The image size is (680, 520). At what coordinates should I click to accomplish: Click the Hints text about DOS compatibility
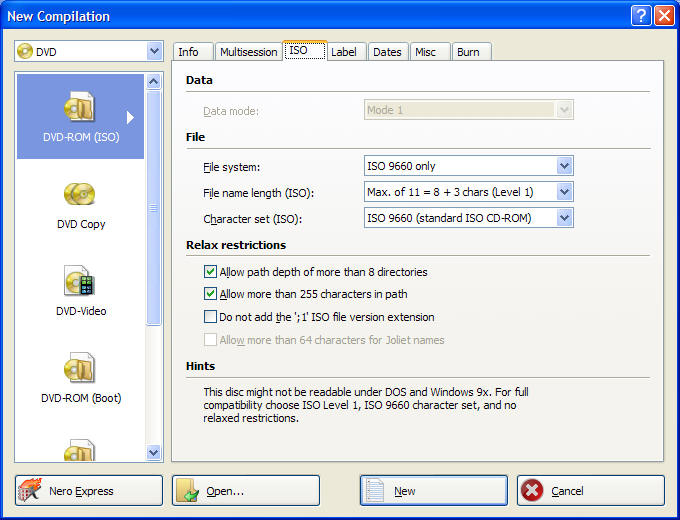(366, 405)
